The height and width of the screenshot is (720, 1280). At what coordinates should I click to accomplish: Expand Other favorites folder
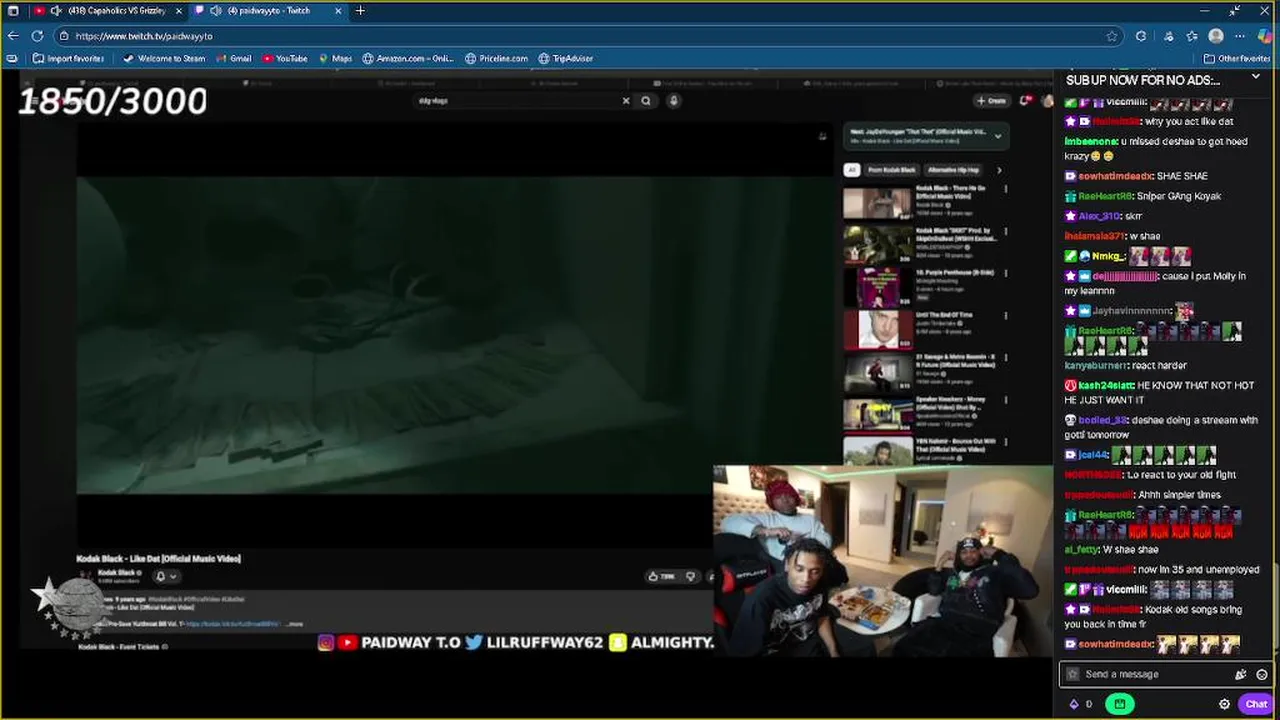pyautogui.click(x=1237, y=59)
